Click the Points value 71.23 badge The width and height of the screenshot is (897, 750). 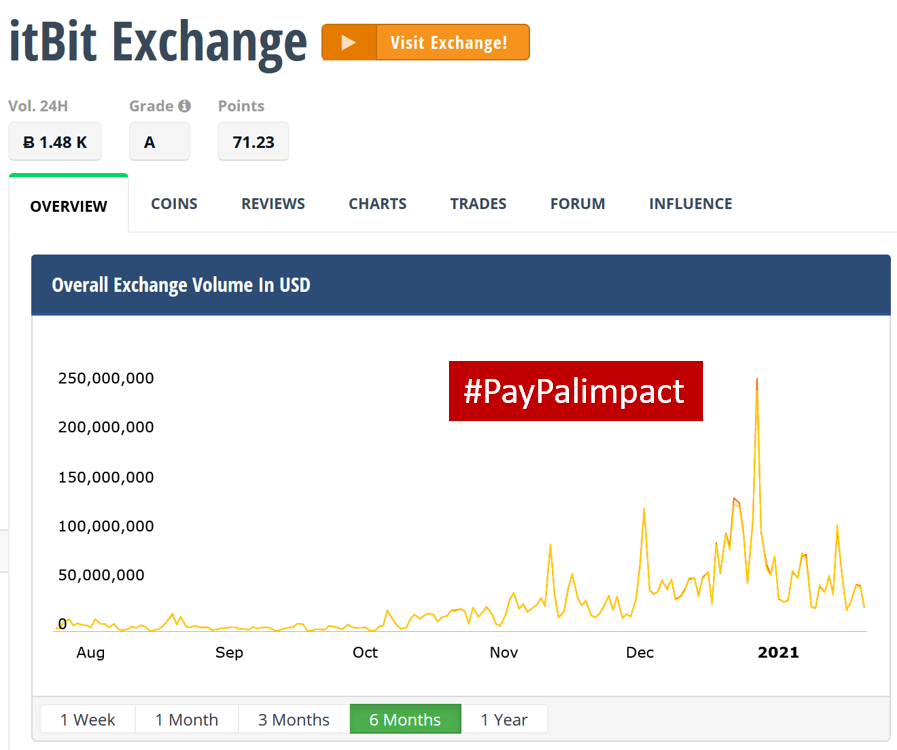coord(253,141)
